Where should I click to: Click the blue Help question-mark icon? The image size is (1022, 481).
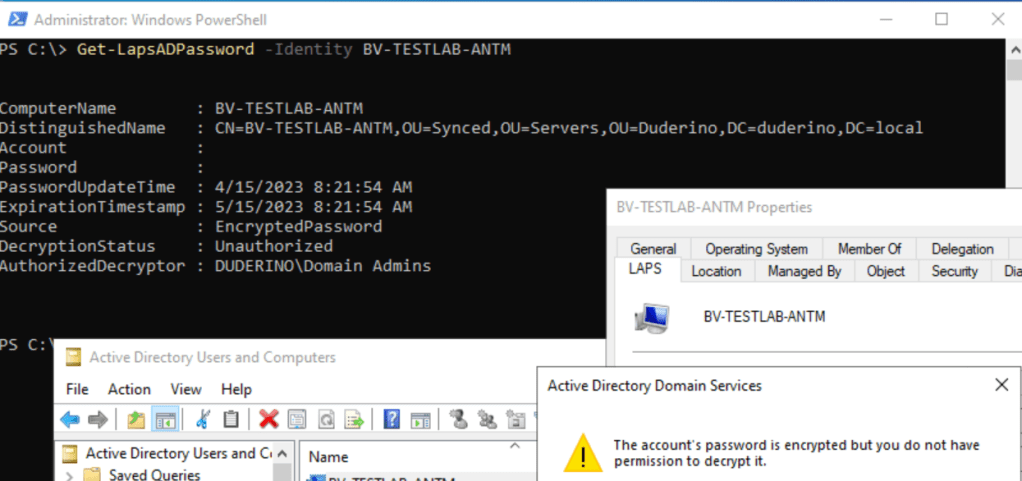coord(393,420)
